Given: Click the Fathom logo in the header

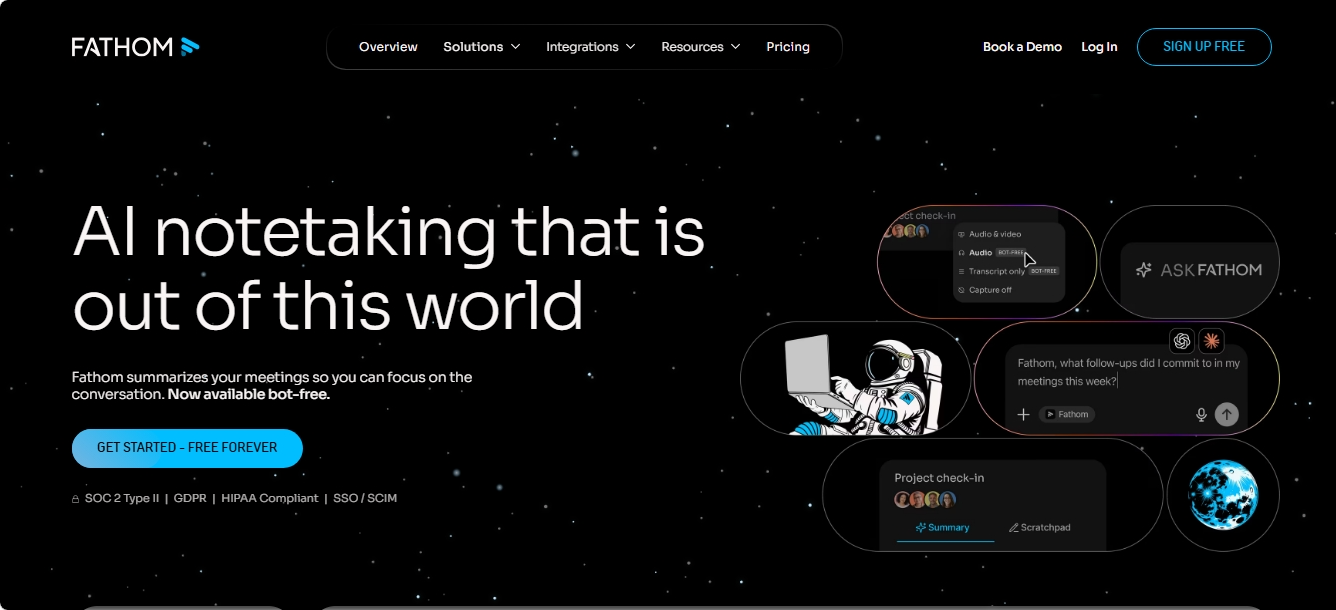Looking at the screenshot, I should pyautogui.click(x=135, y=46).
